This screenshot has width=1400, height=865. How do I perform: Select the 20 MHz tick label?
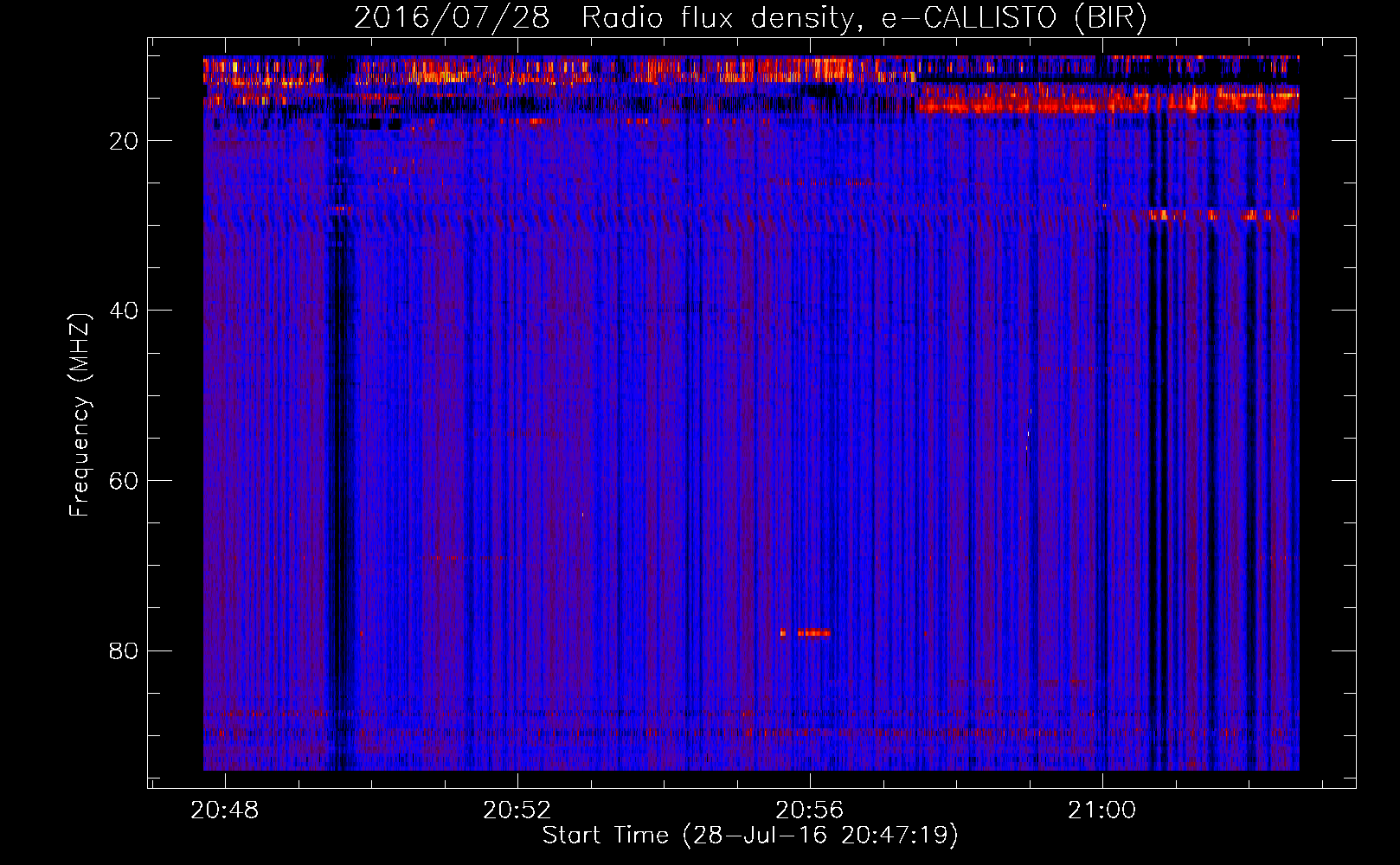(x=124, y=141)
